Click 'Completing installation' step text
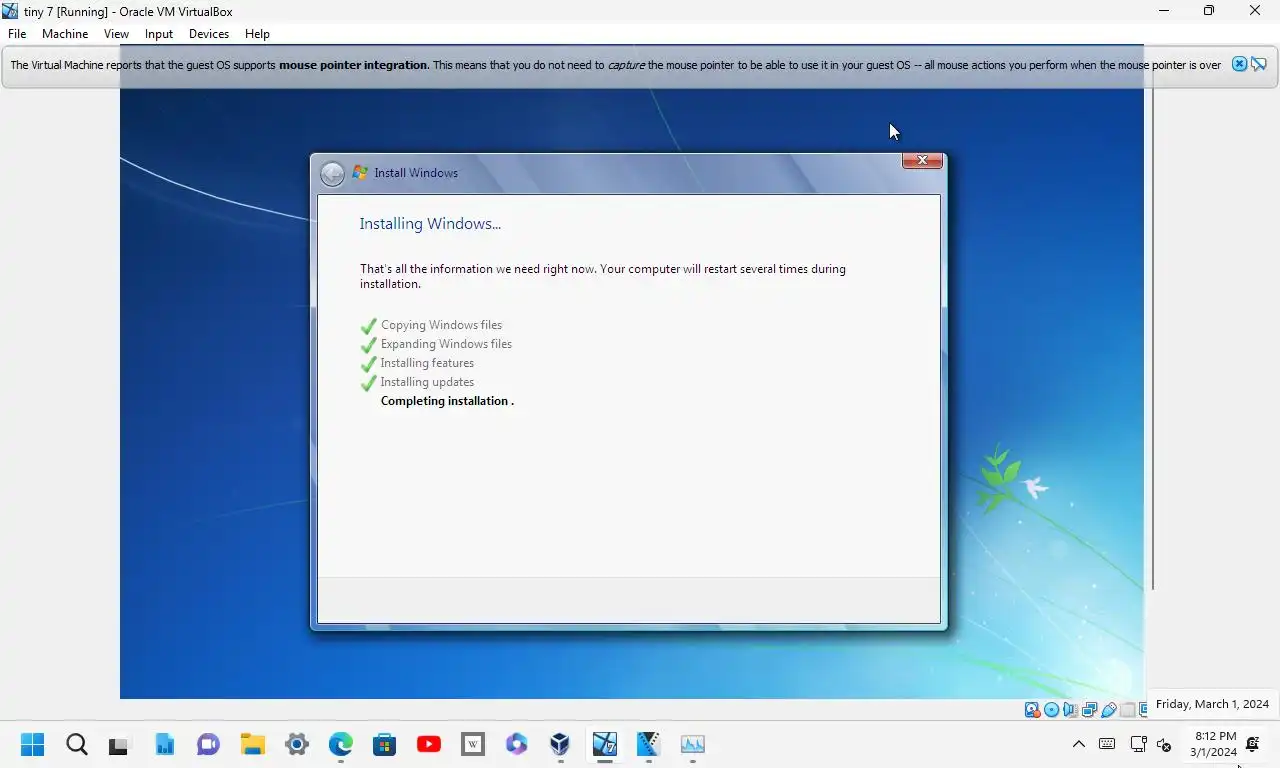 (x=445, y=401)
